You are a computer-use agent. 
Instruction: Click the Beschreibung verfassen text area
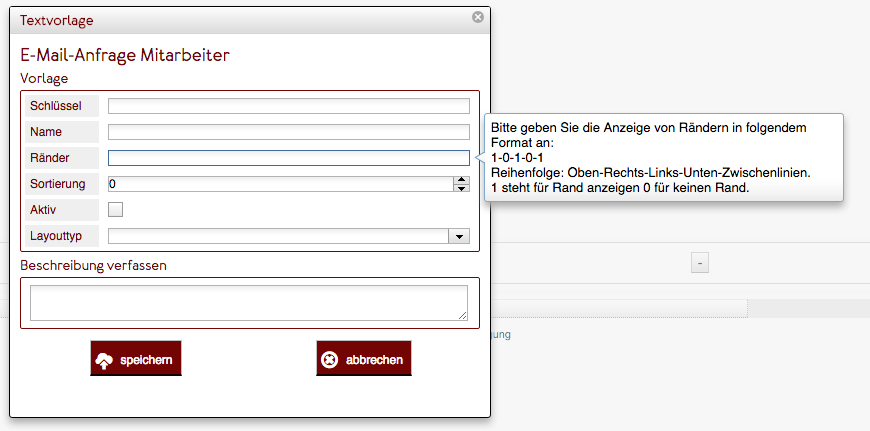(249, 303)
